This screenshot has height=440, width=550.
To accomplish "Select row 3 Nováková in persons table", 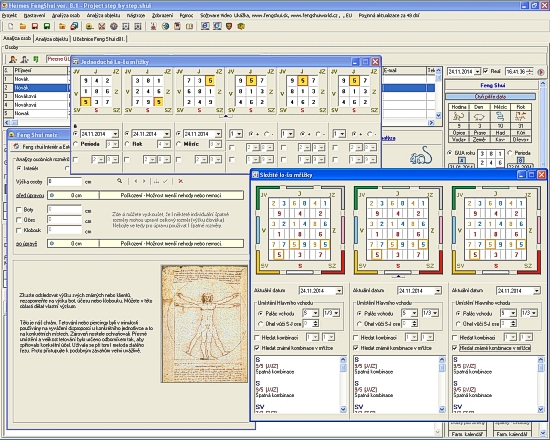I will [x=35, y=96].
